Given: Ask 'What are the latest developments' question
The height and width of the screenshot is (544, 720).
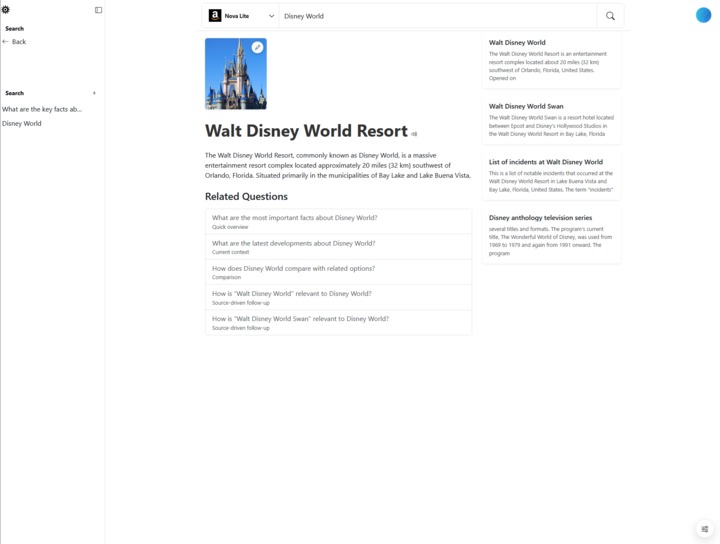Looking at the screenshot, I should tap(338, 247).
